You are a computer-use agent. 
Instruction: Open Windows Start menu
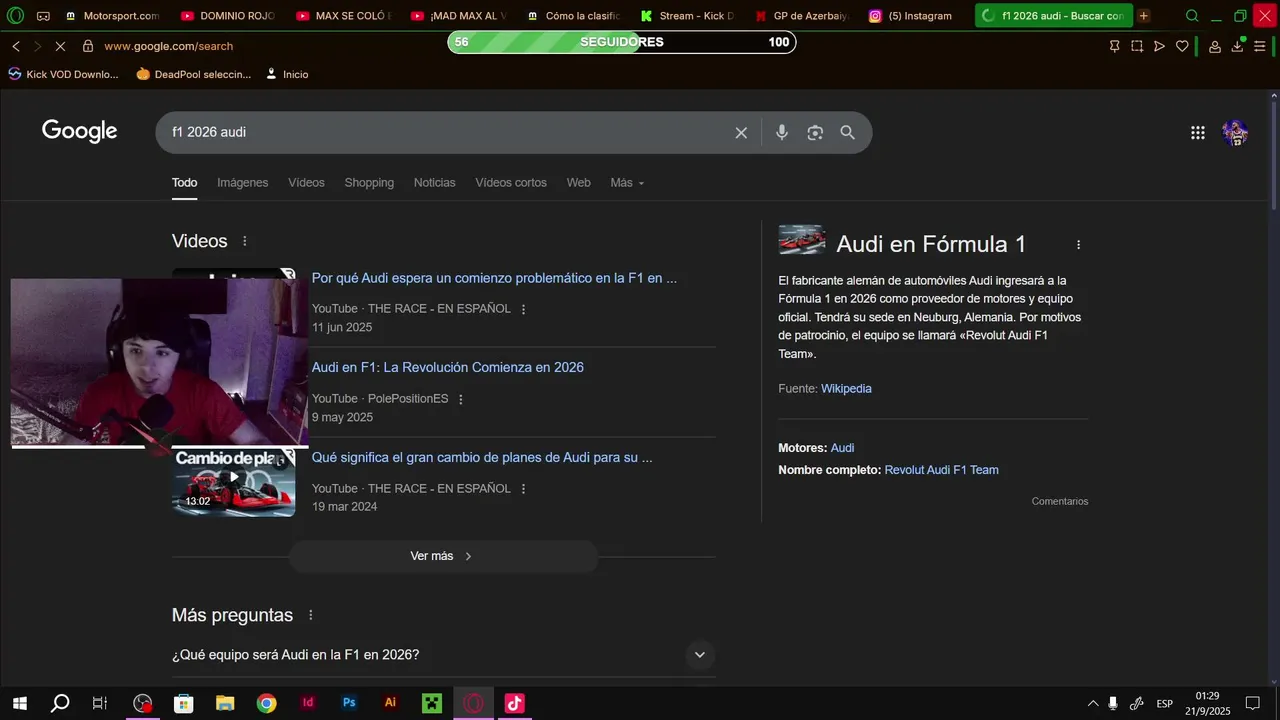[19, 703]
